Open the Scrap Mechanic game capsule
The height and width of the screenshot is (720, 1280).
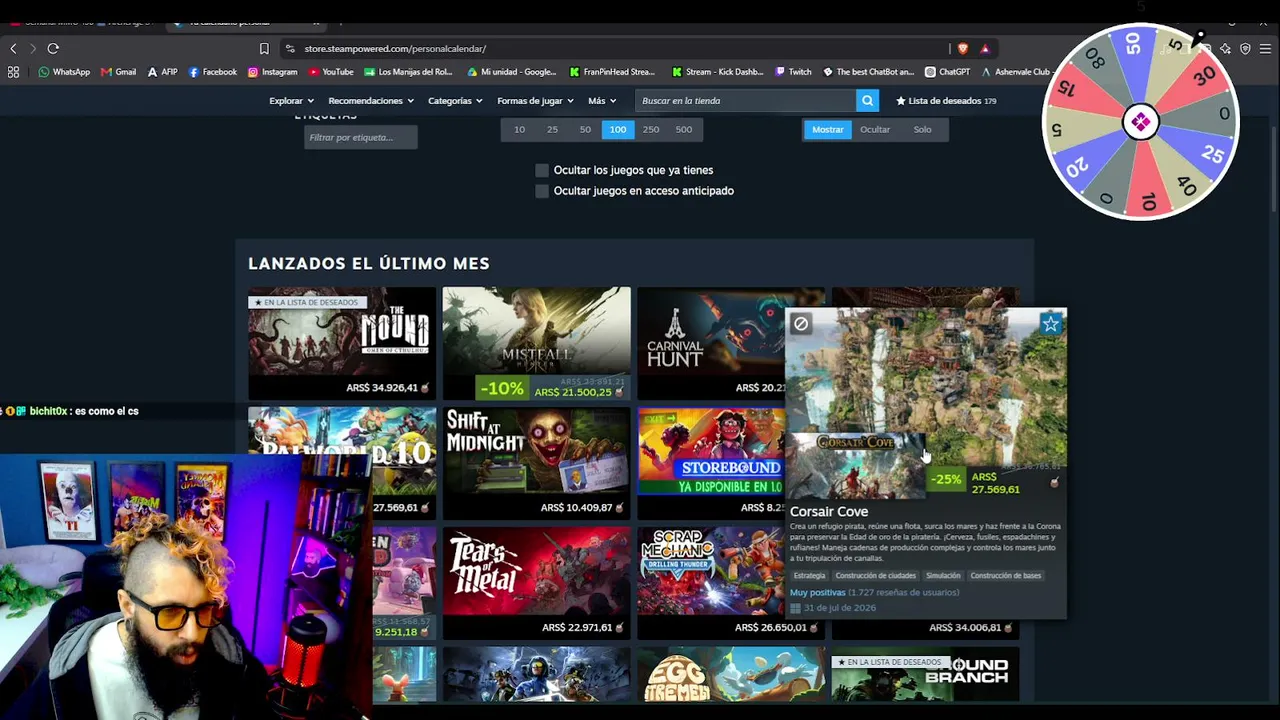[x=710, y=583]
